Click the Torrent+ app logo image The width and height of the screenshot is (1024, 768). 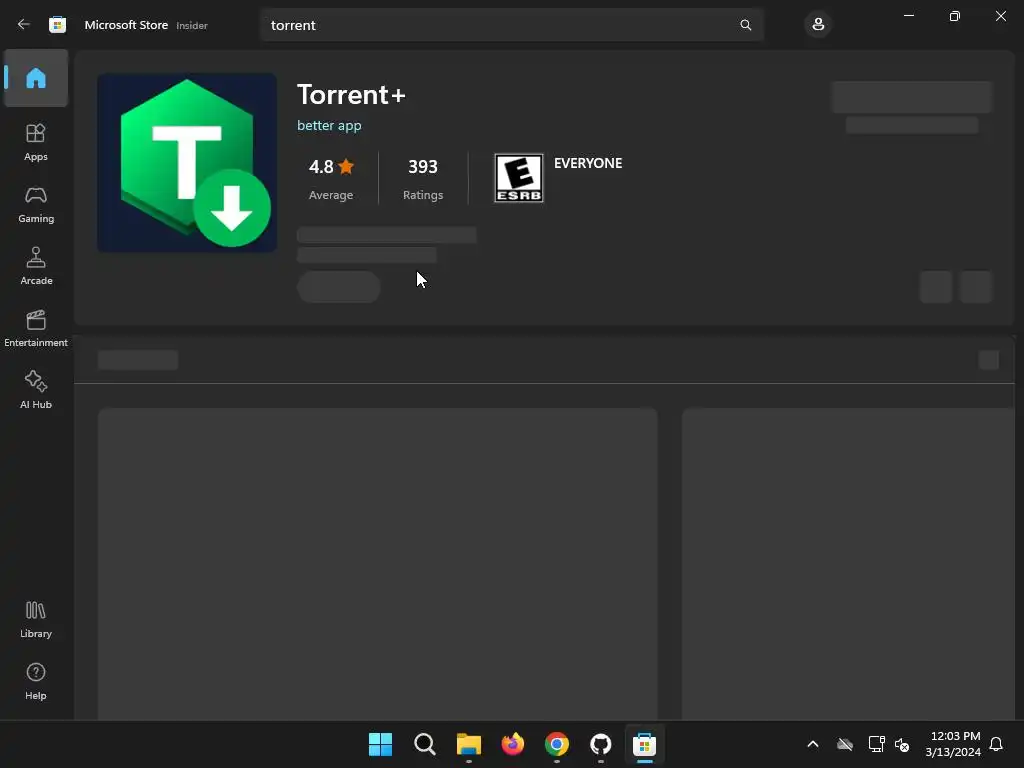click(187, 163)
